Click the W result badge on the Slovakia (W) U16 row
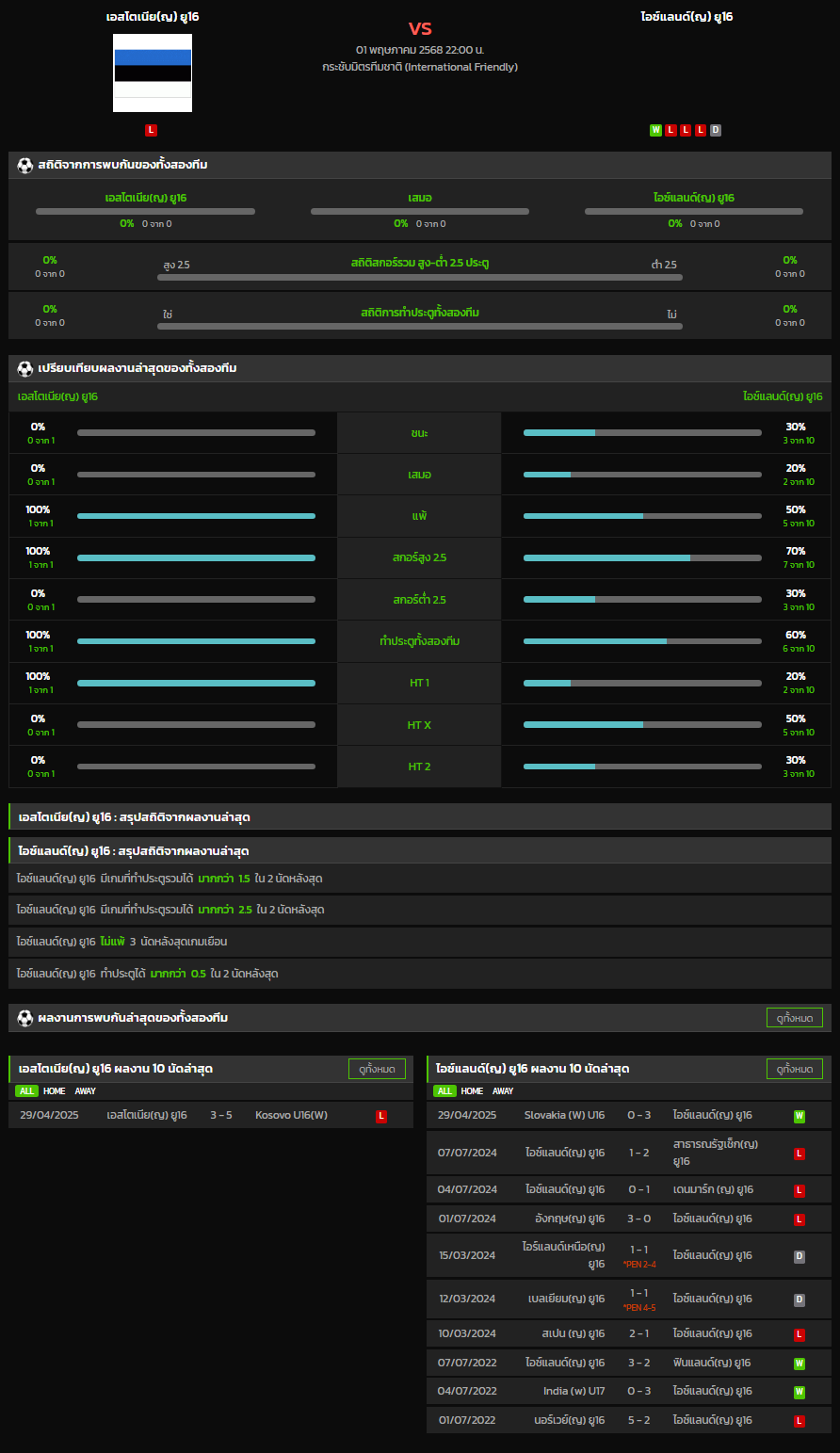840x1453 pixels. 800,1116
